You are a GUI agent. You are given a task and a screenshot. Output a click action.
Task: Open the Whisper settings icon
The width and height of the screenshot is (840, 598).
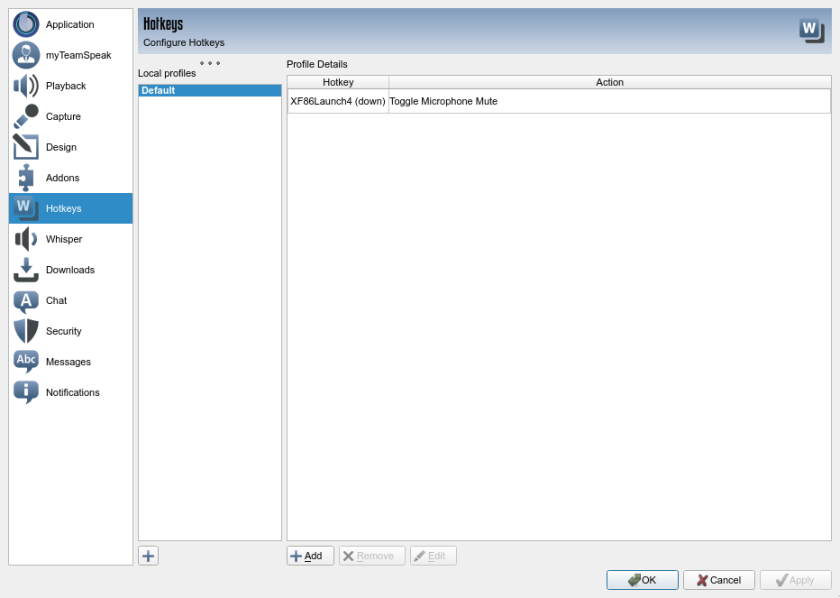tap(26, 239)
